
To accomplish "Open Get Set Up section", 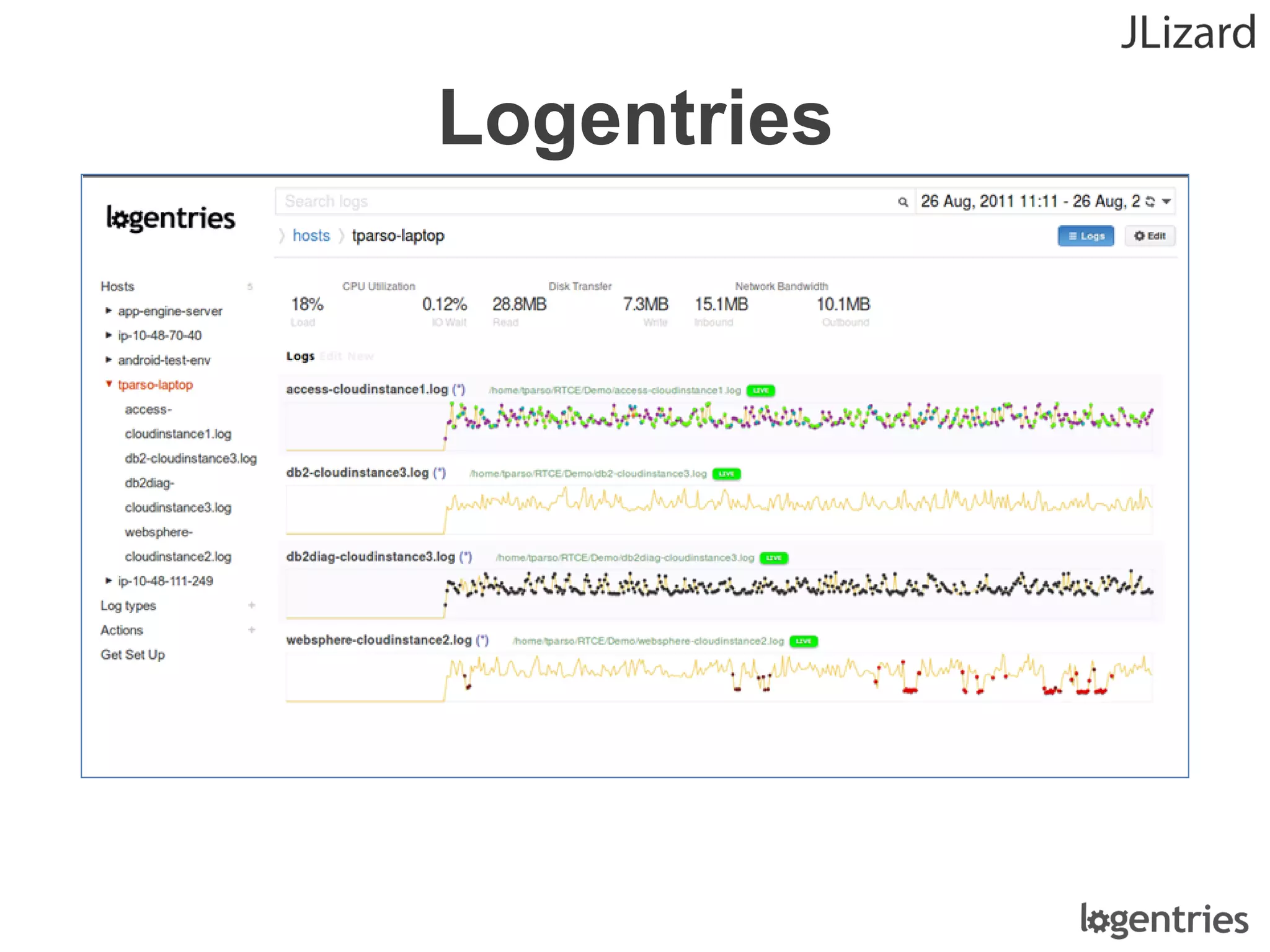I will coord(133,655).
